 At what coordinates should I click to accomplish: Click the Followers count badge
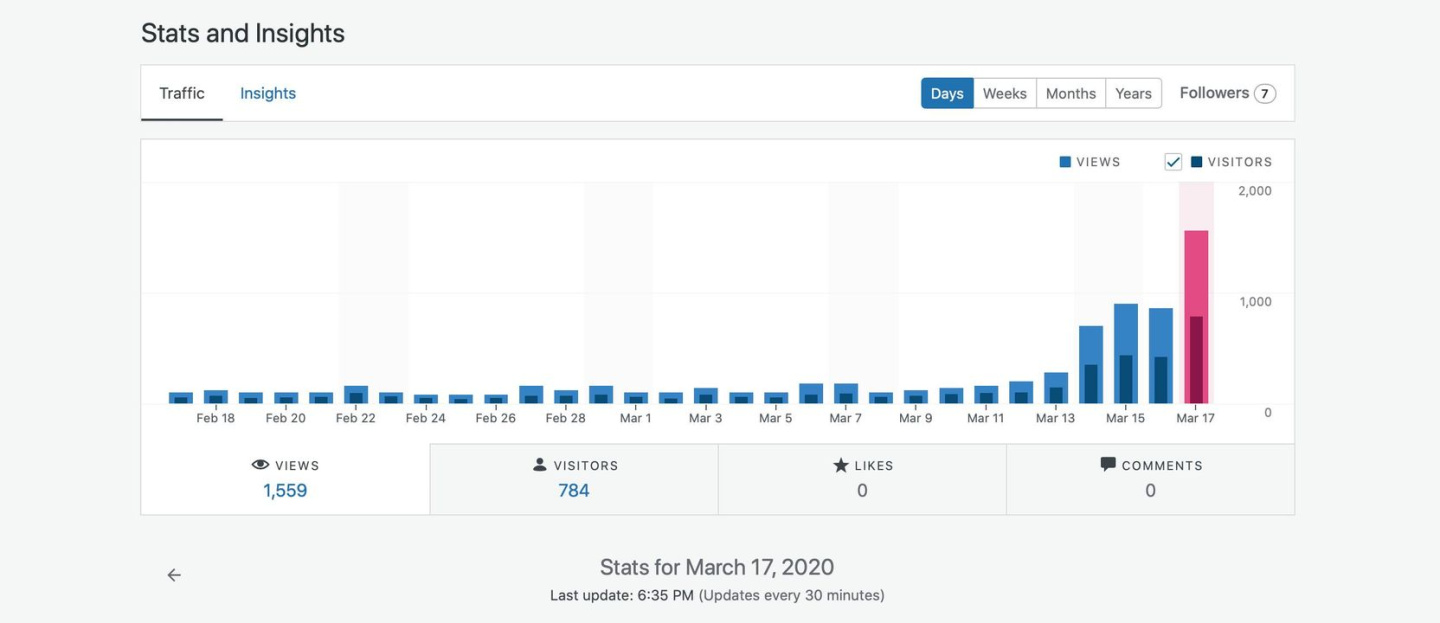[x=1265, y=94]
